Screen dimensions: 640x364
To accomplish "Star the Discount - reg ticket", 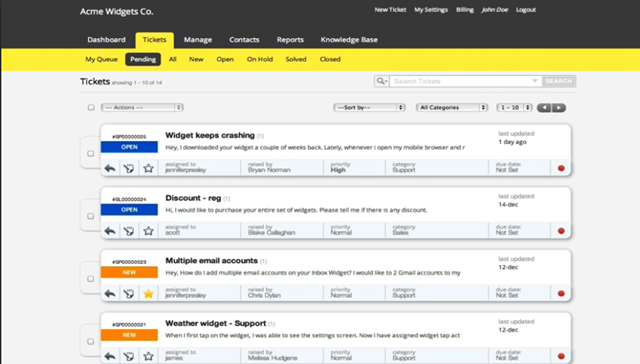I will (149, 231).
